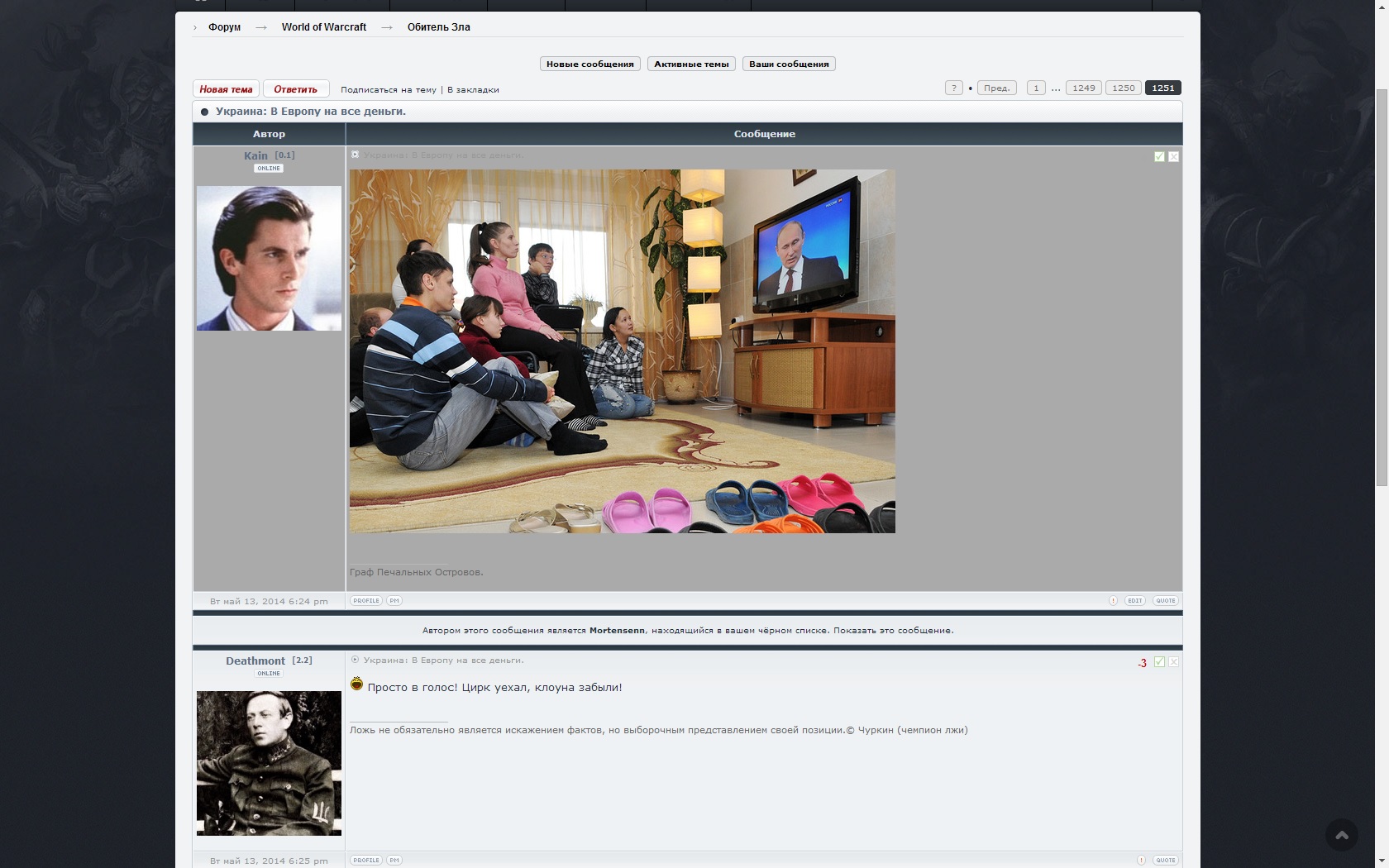1389x868 pixels.
Task: Open 'Активные темы' tab
Action: click(691, 64)
